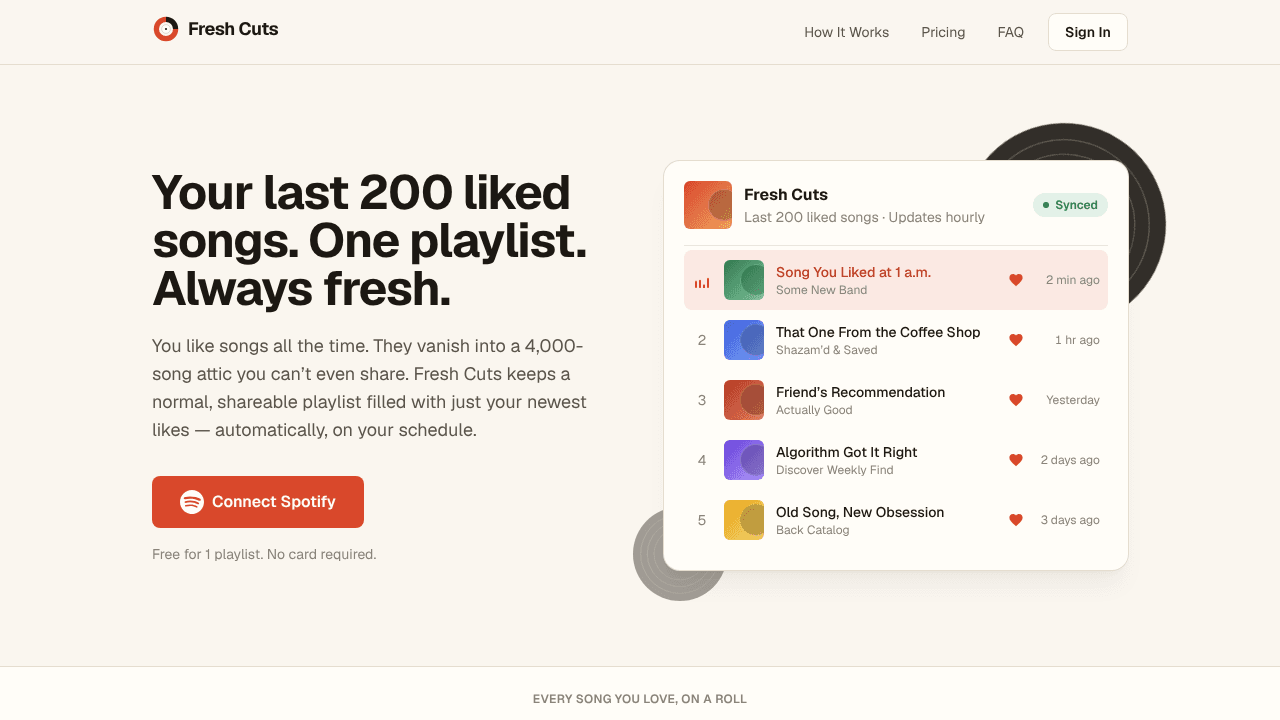This screenshot has width=1280, height=720.
Task: Click yellow album art for Old Song
Action: tap(744, 520)
